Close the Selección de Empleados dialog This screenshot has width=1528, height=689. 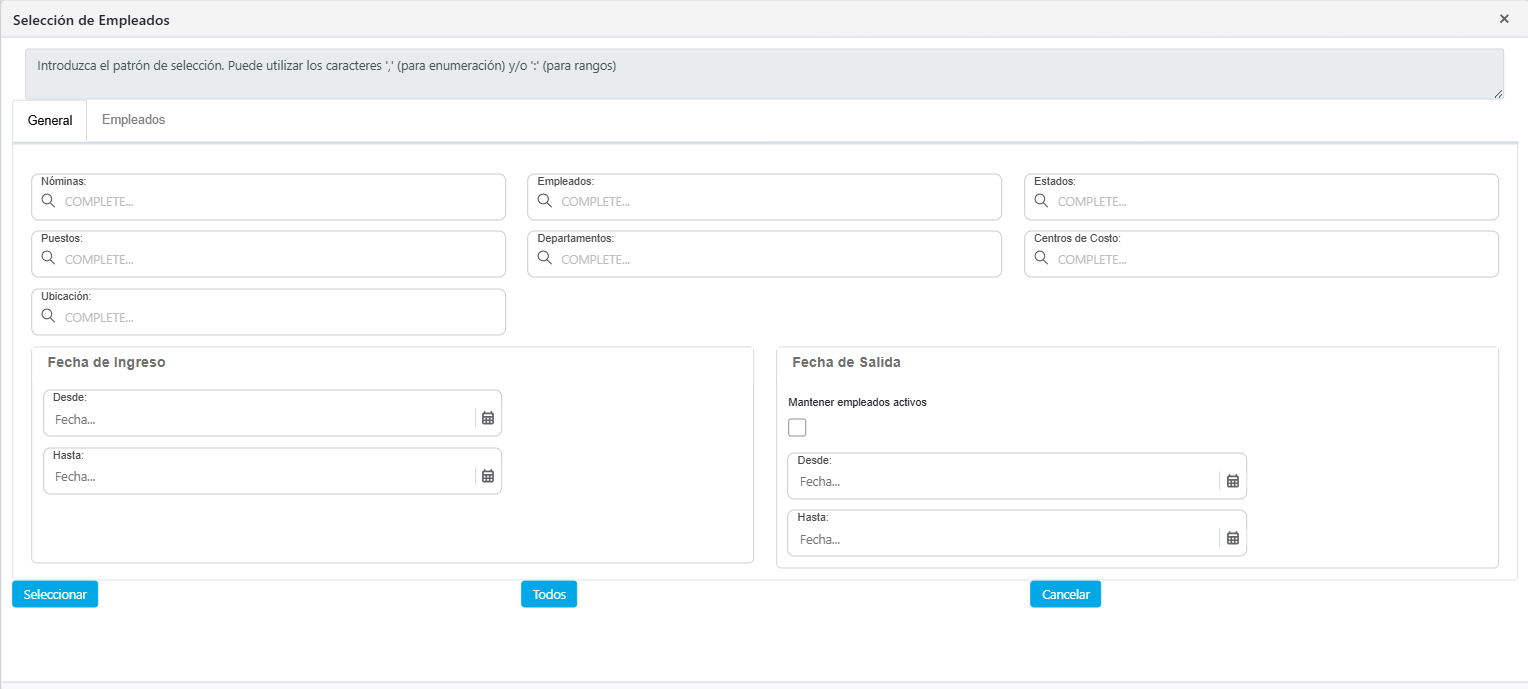coord(1504,19)
